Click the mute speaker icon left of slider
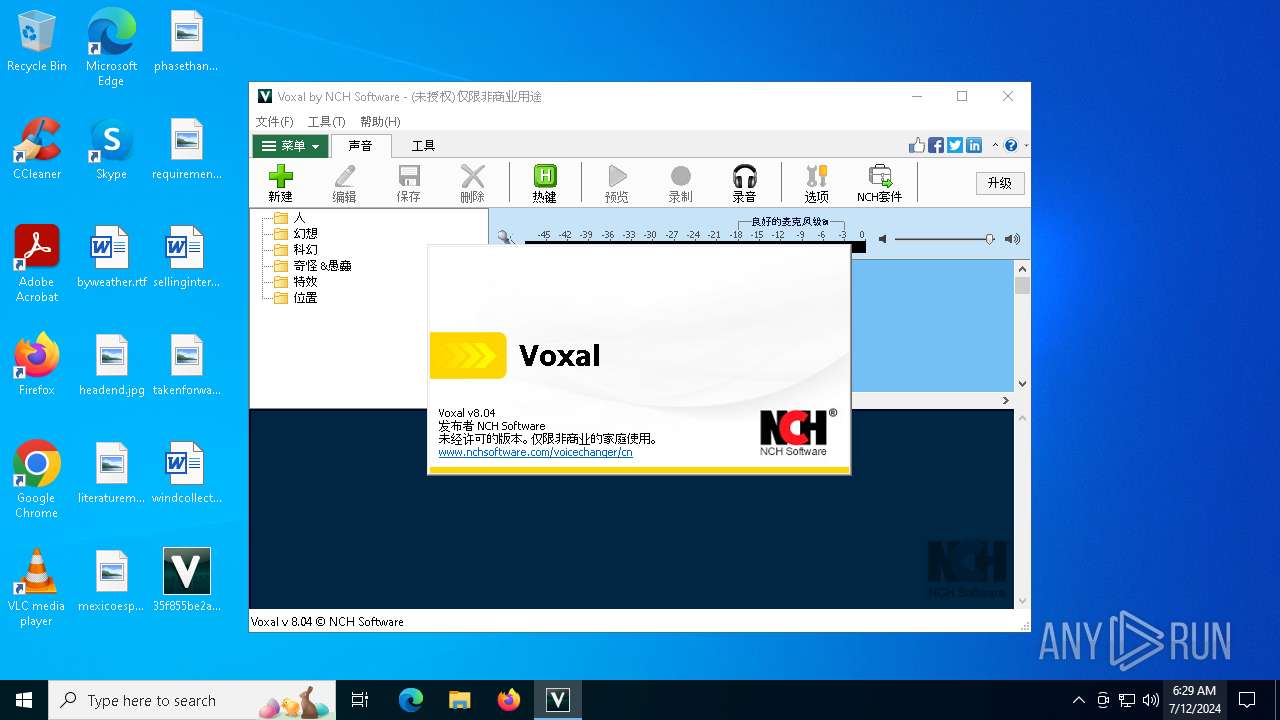The width and height of the screenshot is (1280, 720). [x=882, y=239]
